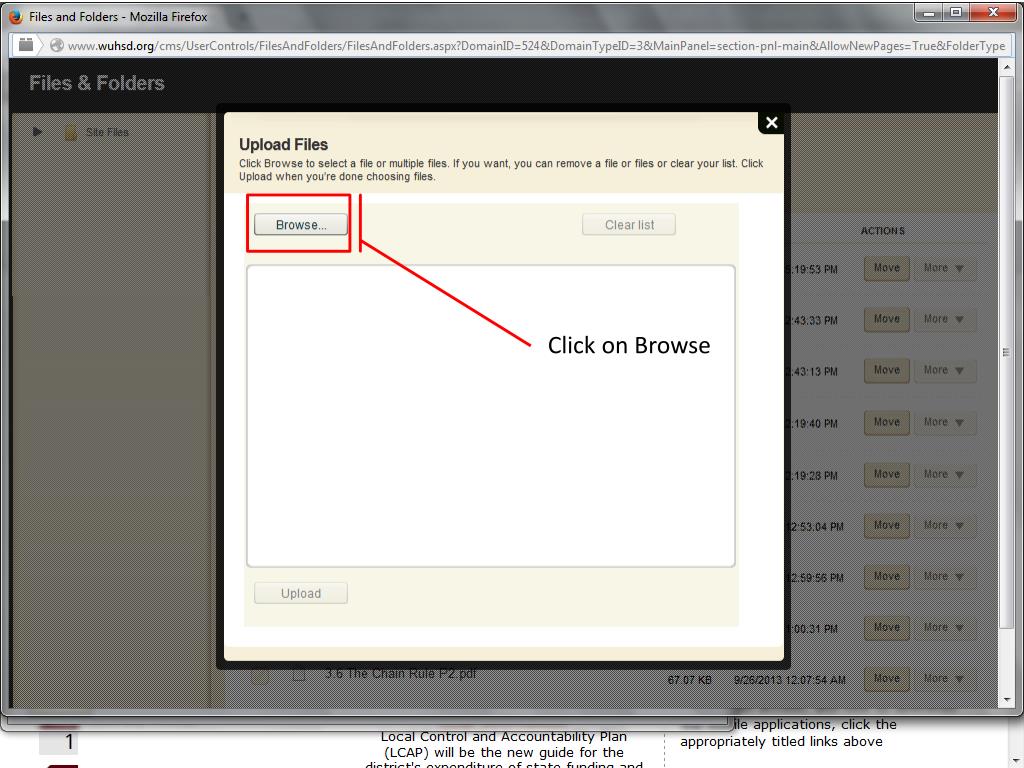Click Move for the 00:31 PM row

point(886,628)
